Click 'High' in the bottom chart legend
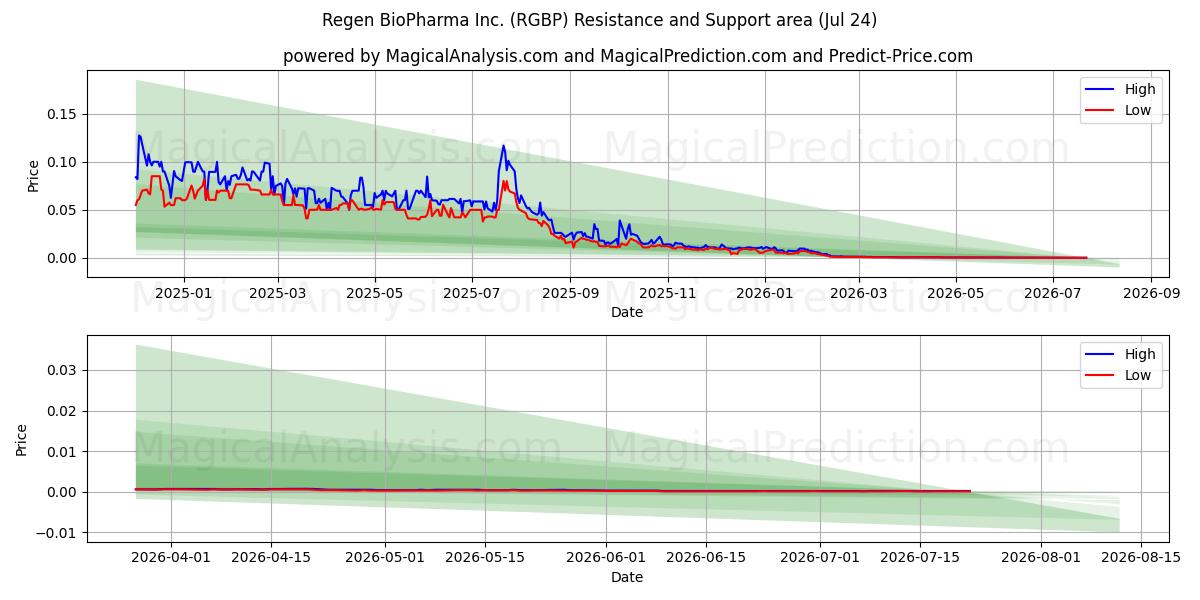 click(1139, 354)
